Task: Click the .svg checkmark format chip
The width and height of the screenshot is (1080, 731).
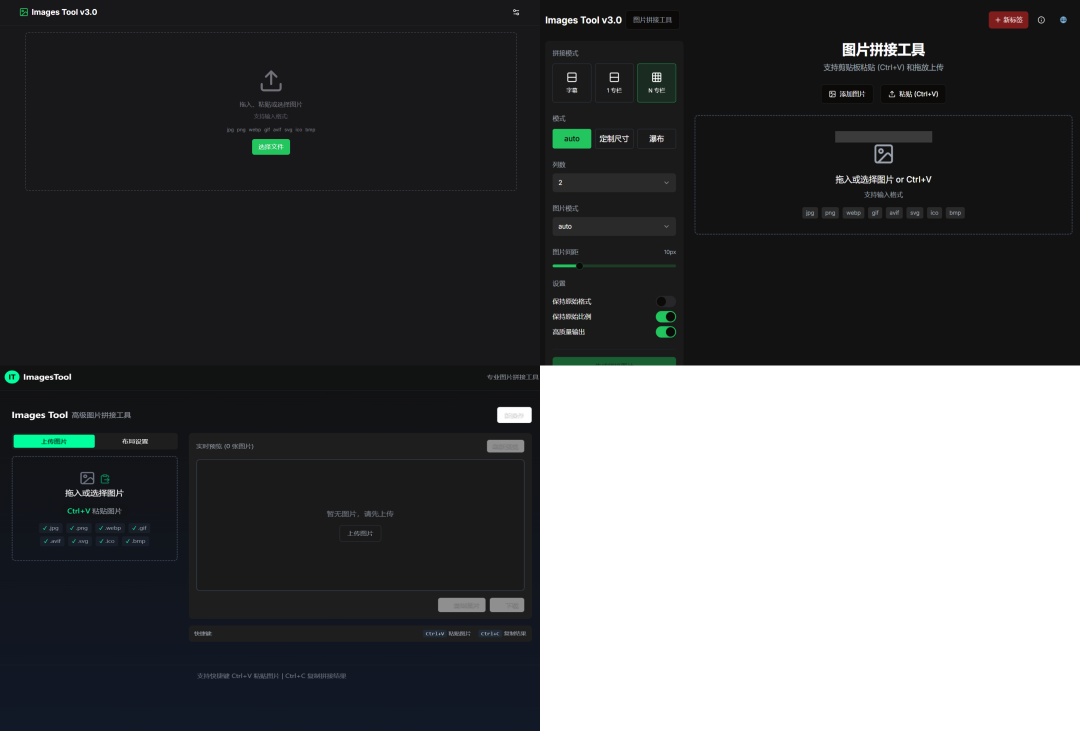Action: coord(81,541)
